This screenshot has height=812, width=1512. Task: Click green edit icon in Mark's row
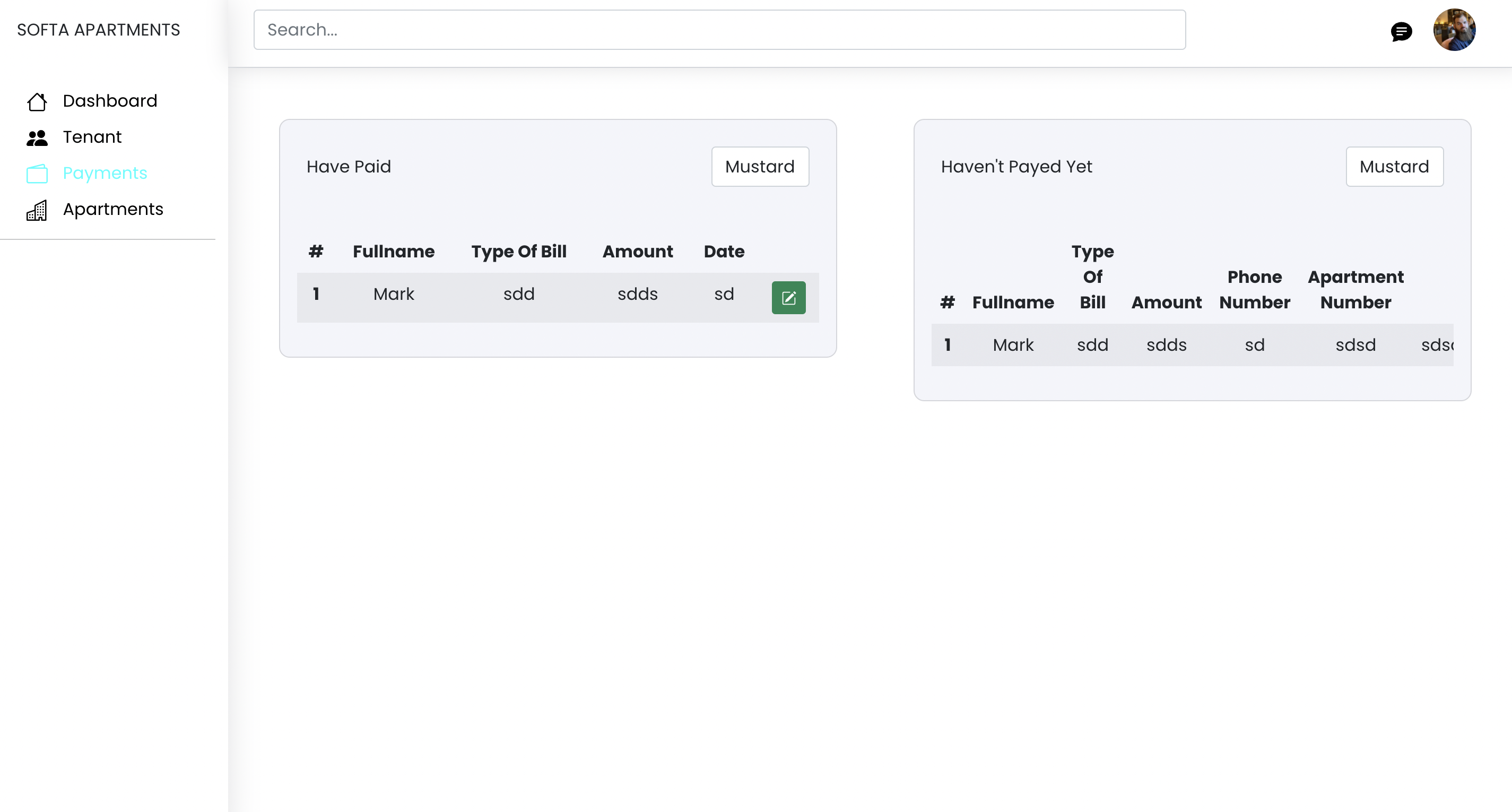[788, 298]
